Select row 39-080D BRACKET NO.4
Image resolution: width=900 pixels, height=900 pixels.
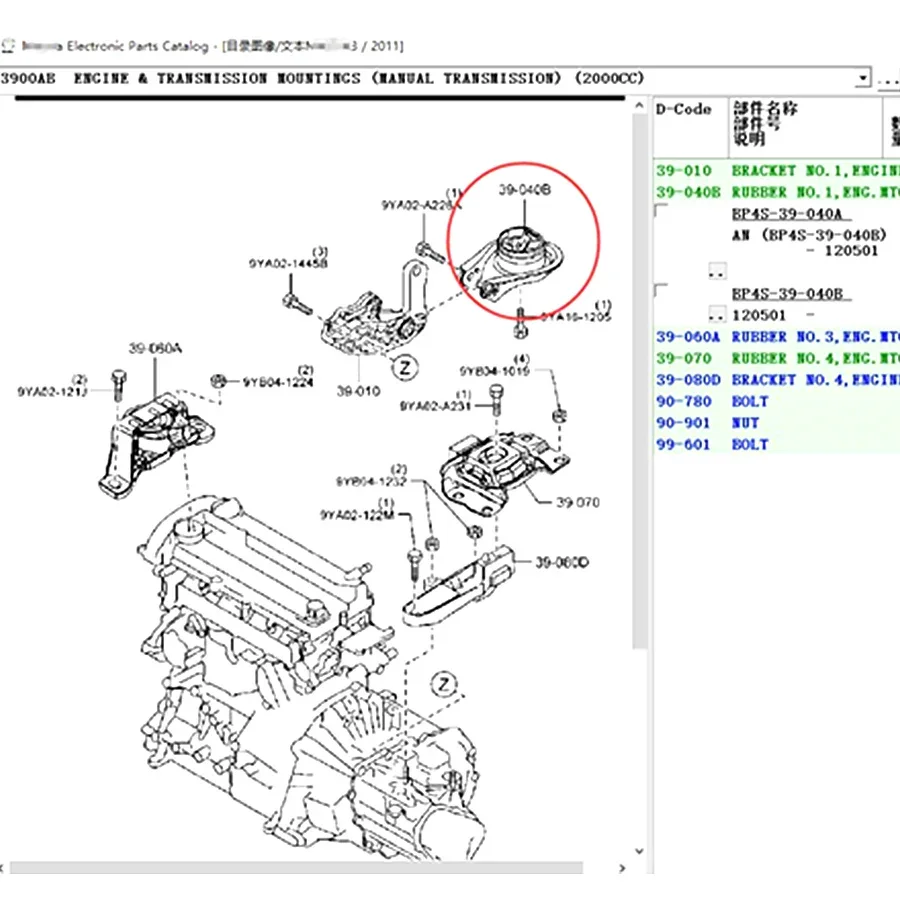(777, 380)
